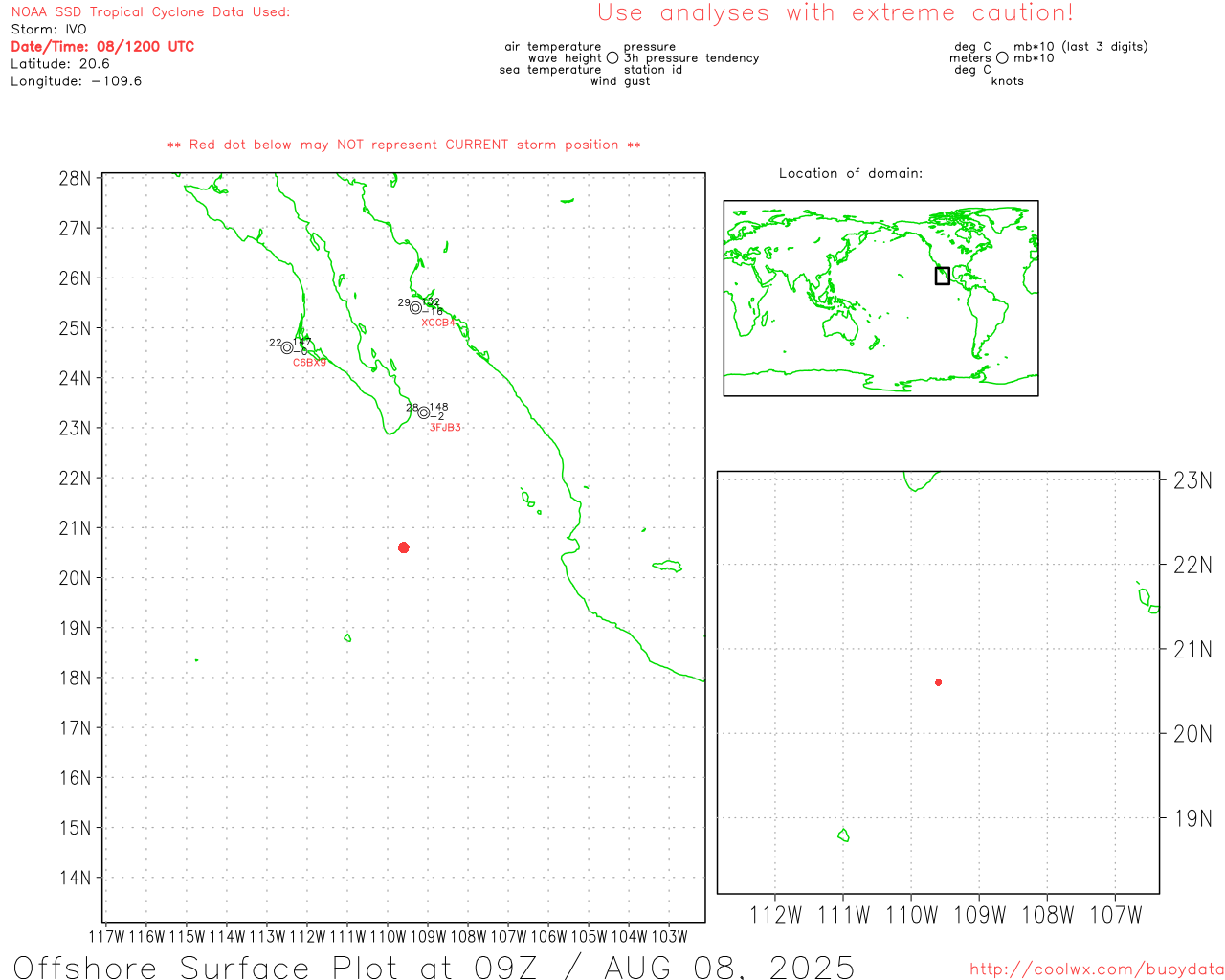Click the world map domain thumbnail
Image resolution: width=1225 pixels, height=980 pixels.
880,298
